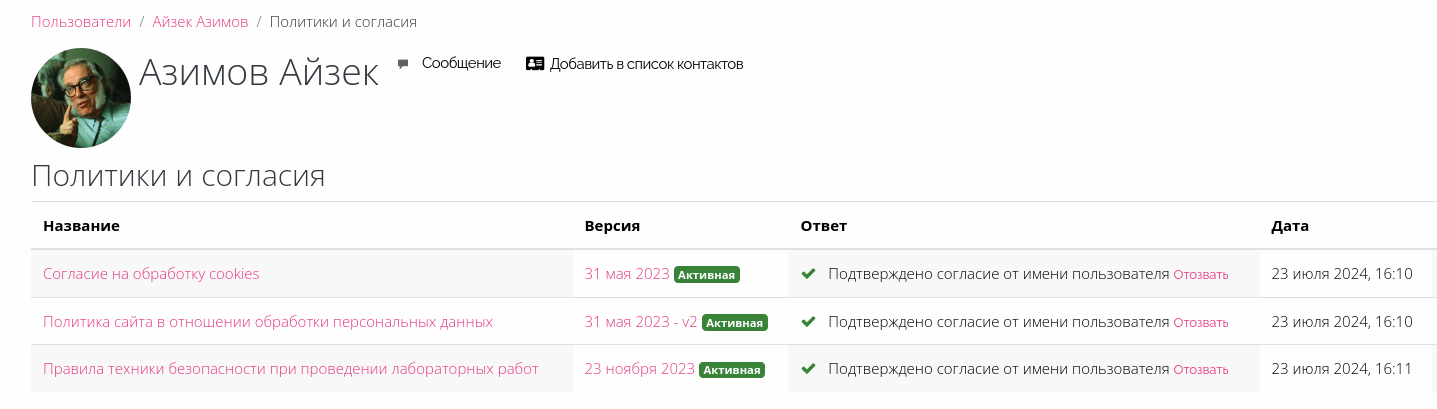Open Политика сайта в отношении обработки персональных данных

coord(268,321)
